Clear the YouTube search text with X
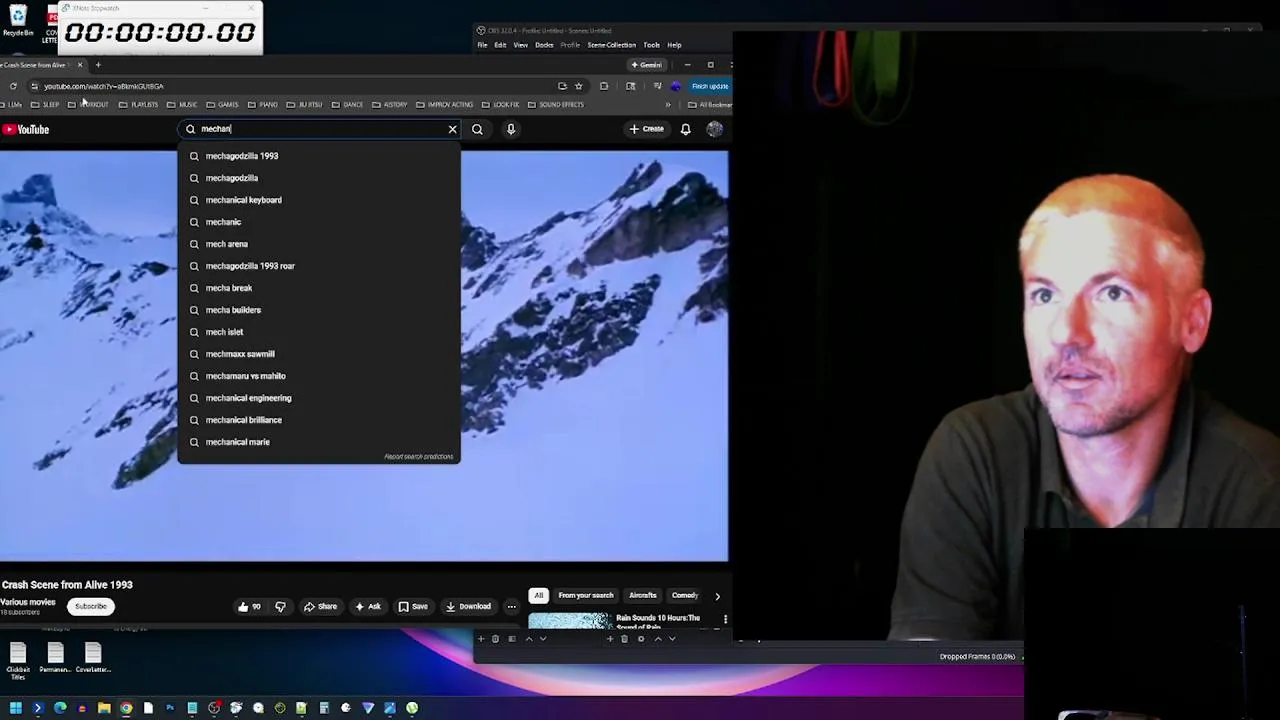 click(x=452, y=129)
